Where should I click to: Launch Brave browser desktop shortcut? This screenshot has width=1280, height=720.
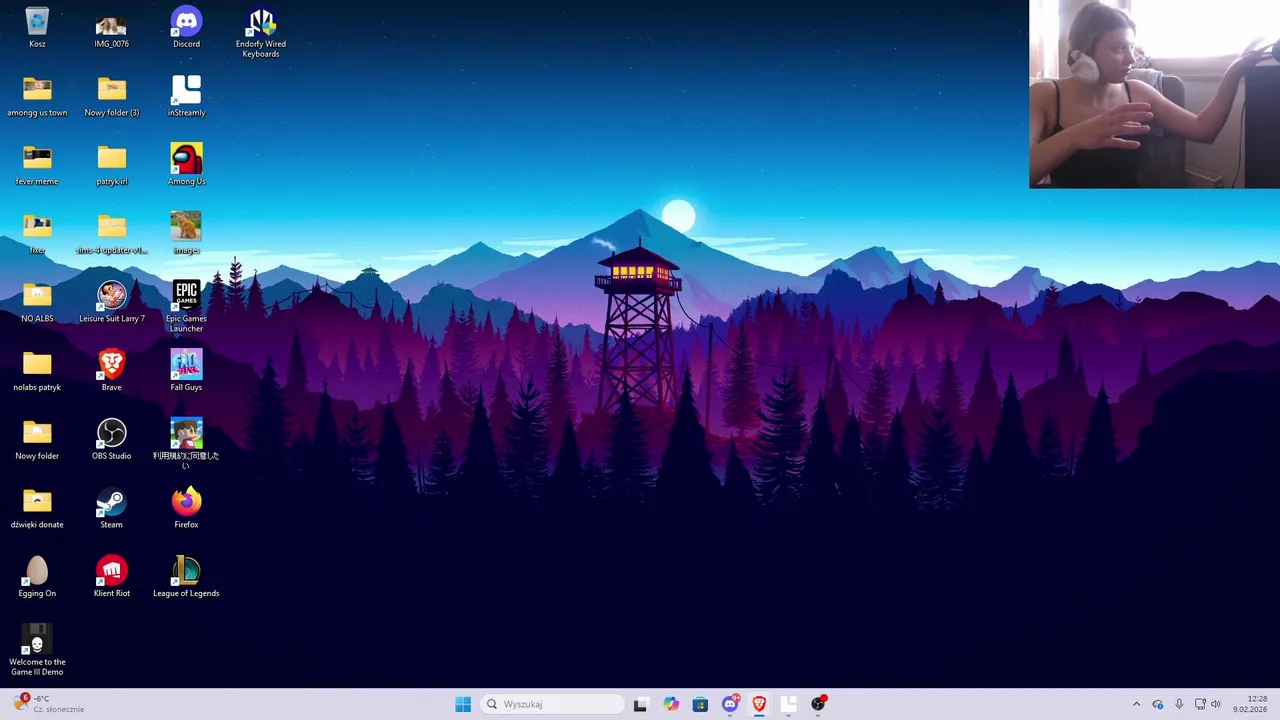coord(111,372)
